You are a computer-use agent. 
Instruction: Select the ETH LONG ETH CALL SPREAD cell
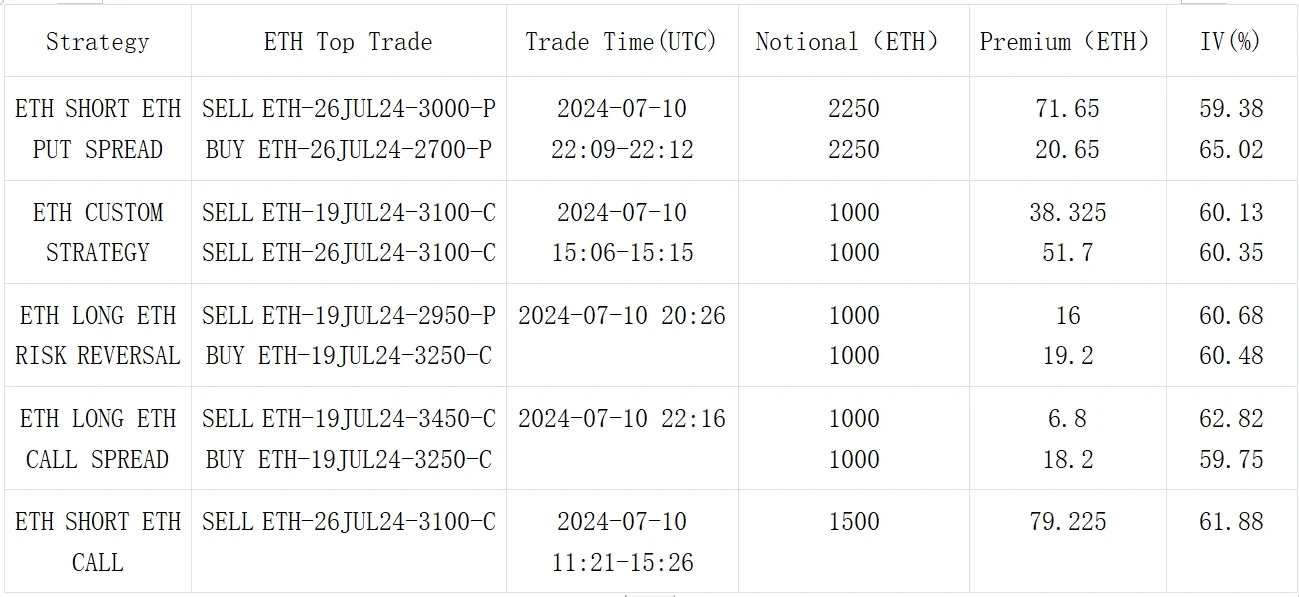click(97, 439)
